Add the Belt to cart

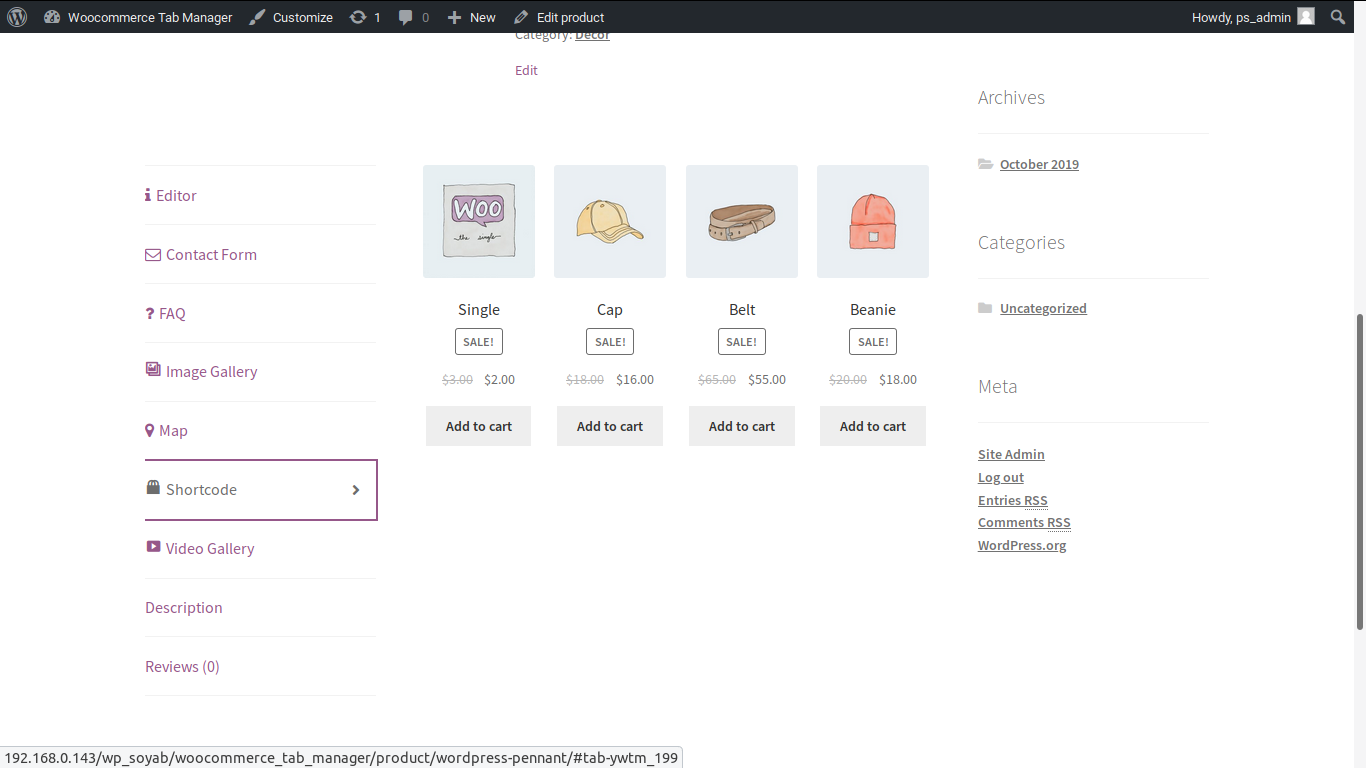tap(742, 426)
